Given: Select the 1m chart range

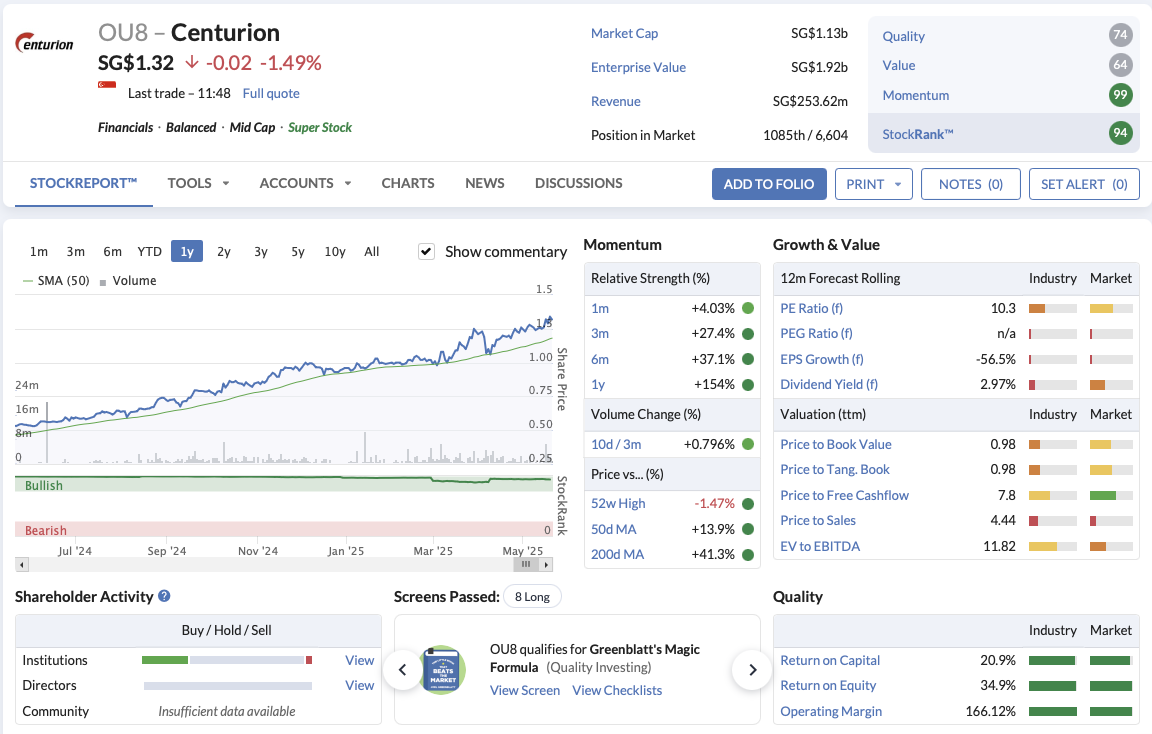Looking at the screenshot, I should (38, 251).
